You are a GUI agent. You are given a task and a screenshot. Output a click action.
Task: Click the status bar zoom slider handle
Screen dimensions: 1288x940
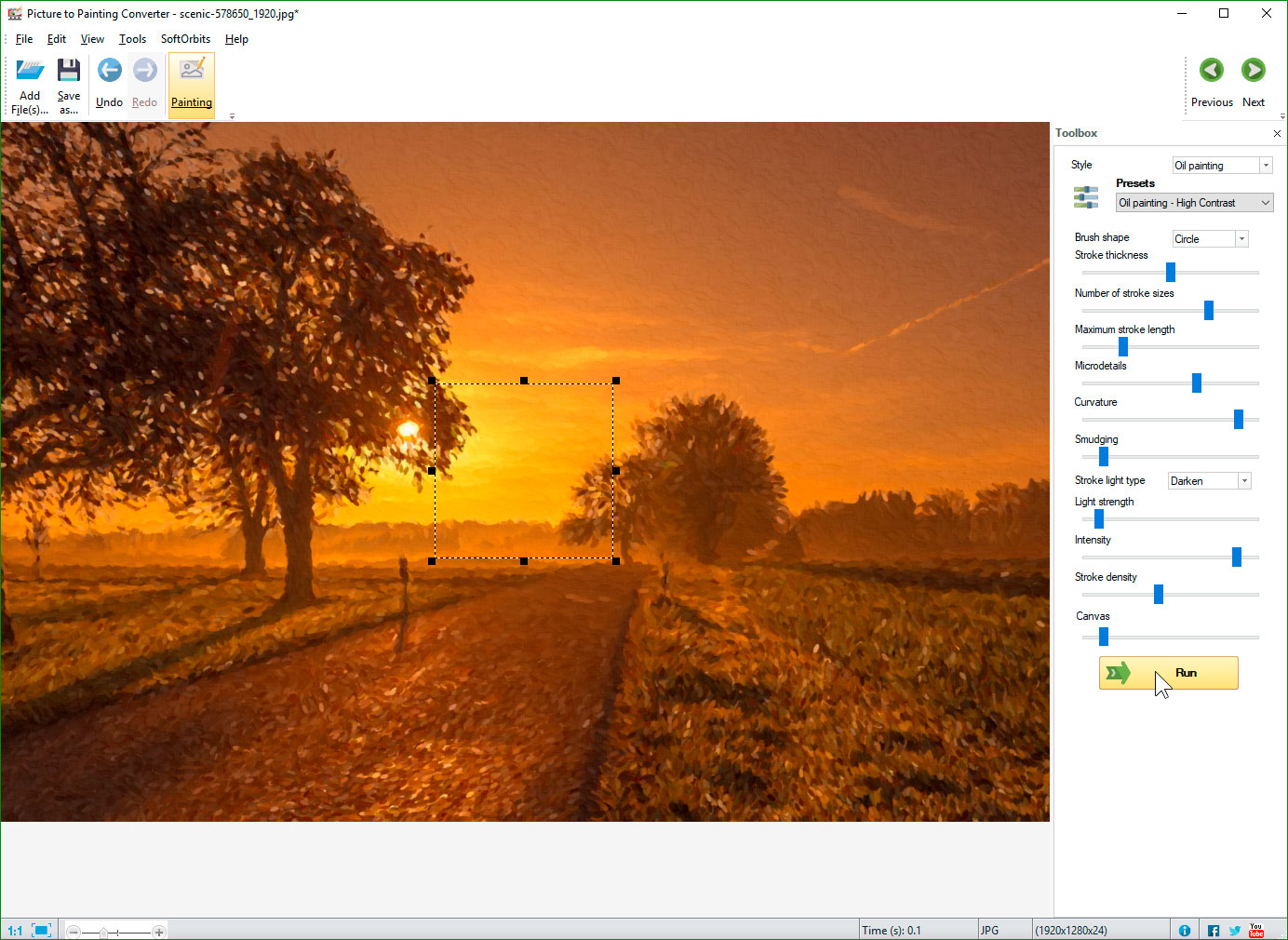pos(104,932)
